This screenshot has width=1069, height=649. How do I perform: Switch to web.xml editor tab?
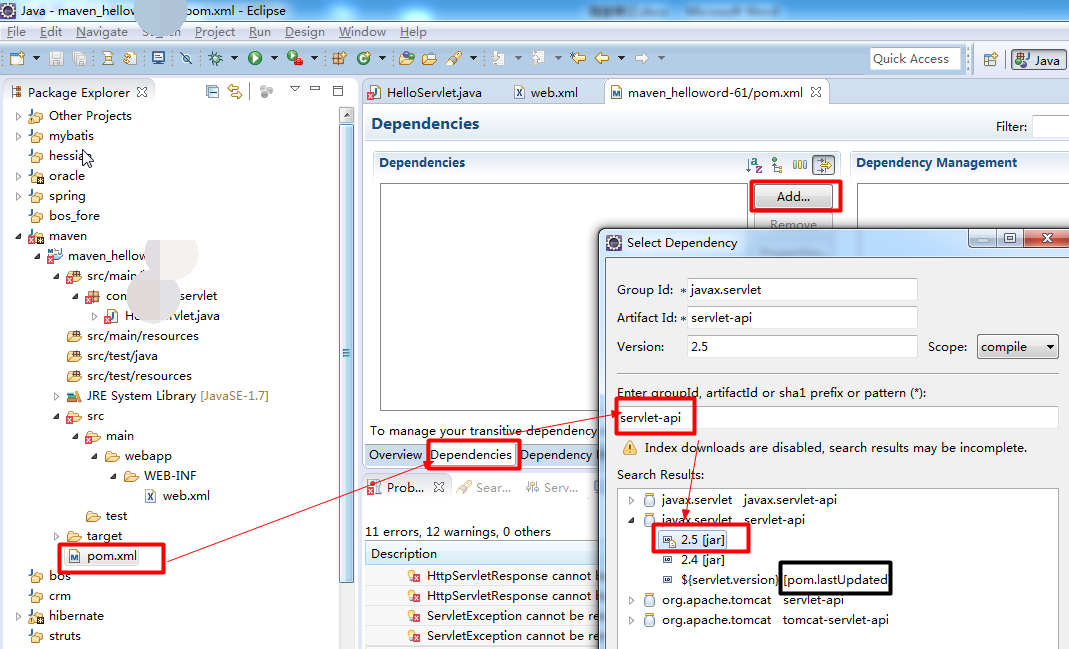point(546,93)
